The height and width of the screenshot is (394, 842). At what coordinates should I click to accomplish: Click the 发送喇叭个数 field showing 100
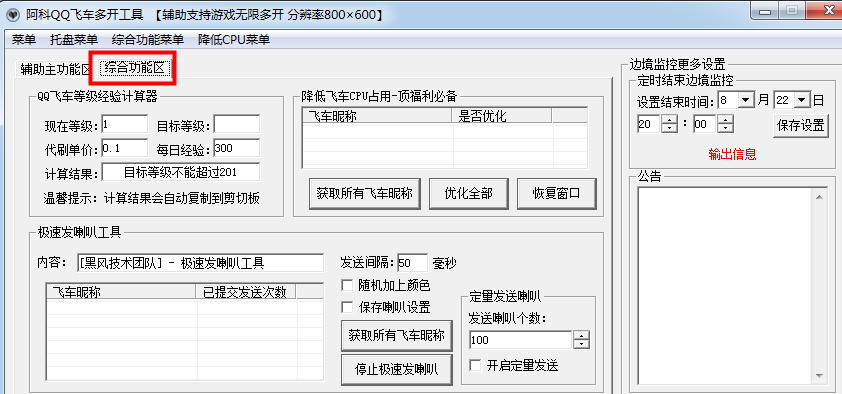coord(521,340)
